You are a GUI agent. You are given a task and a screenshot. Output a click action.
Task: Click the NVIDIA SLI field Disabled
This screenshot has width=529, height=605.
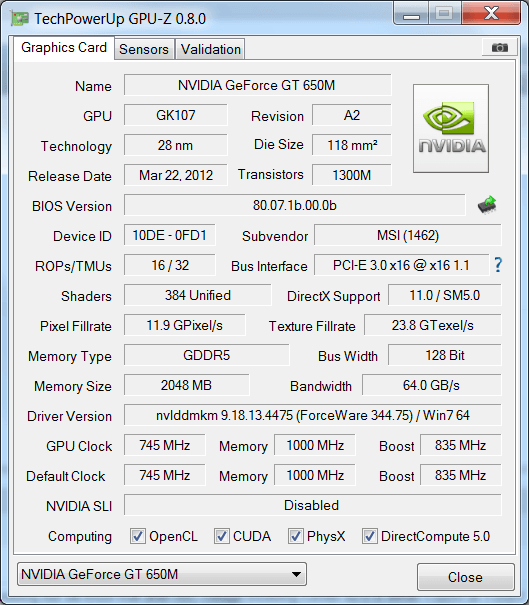[313, 505]
